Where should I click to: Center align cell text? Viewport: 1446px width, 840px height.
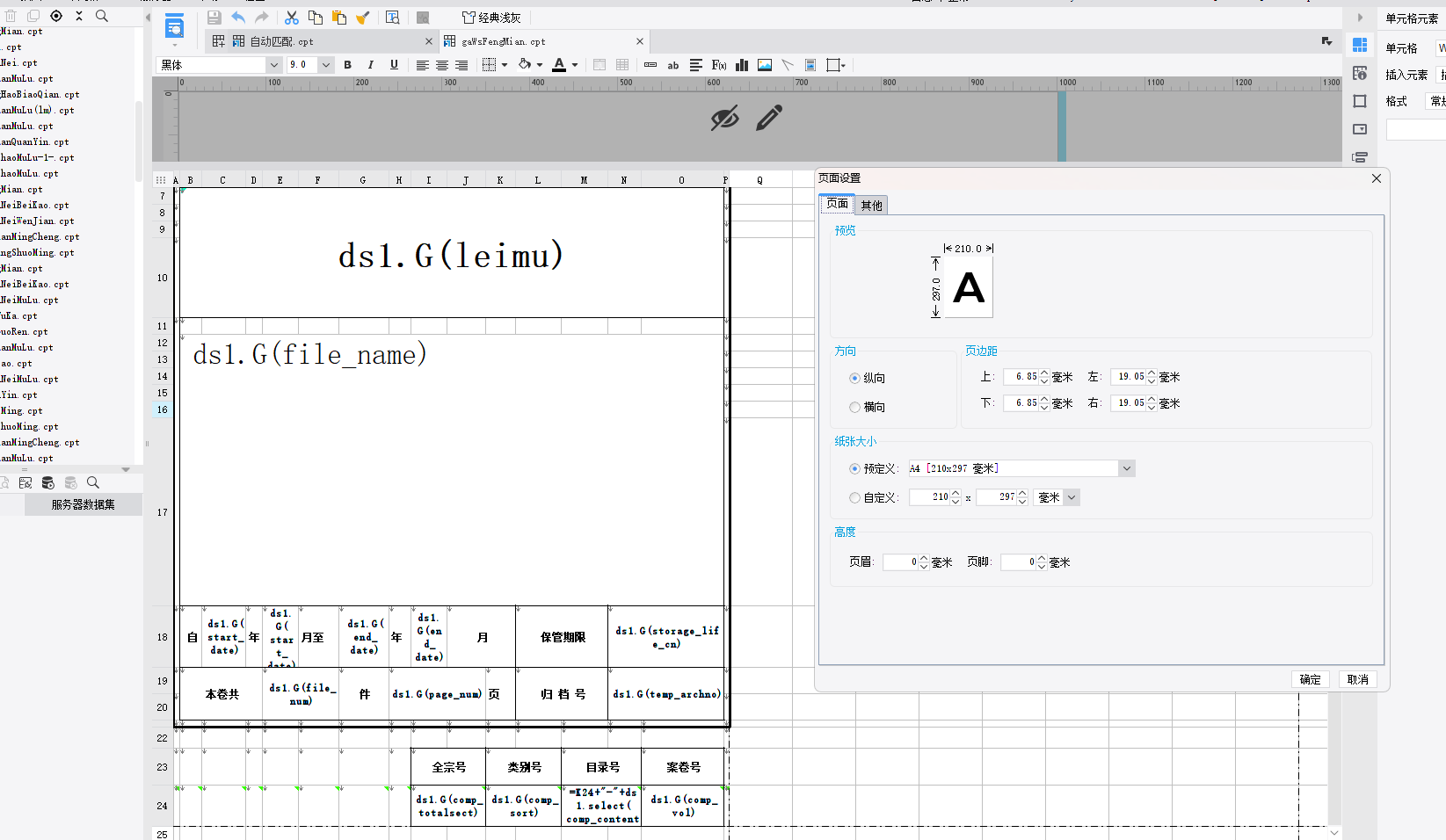pos(442,65)
